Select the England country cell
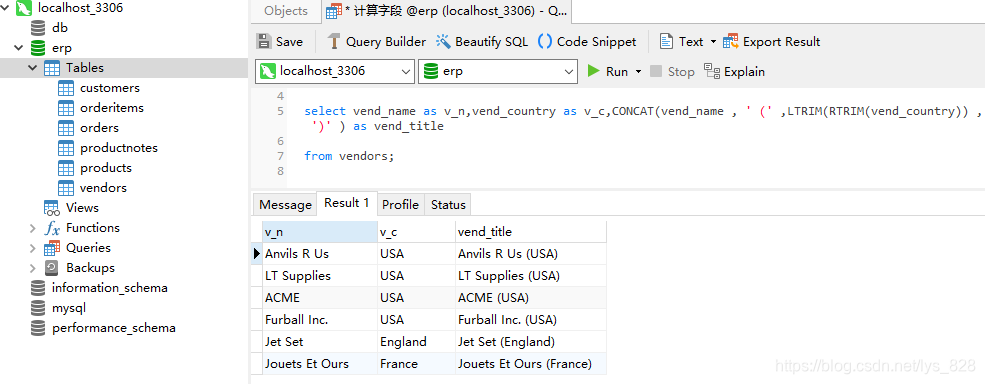Image resolution: width=985 pixels, height=384 pixels. tap(416, 342)
